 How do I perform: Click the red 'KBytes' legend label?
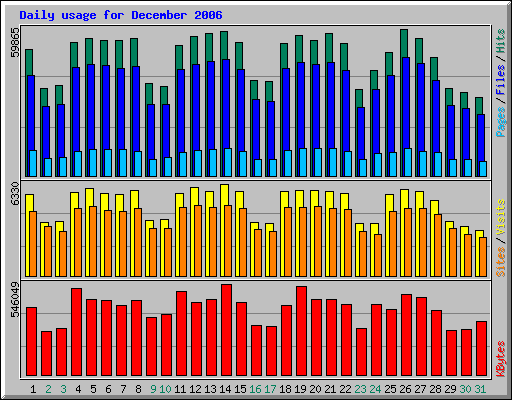pyautogui.click(x=501, y=359)
